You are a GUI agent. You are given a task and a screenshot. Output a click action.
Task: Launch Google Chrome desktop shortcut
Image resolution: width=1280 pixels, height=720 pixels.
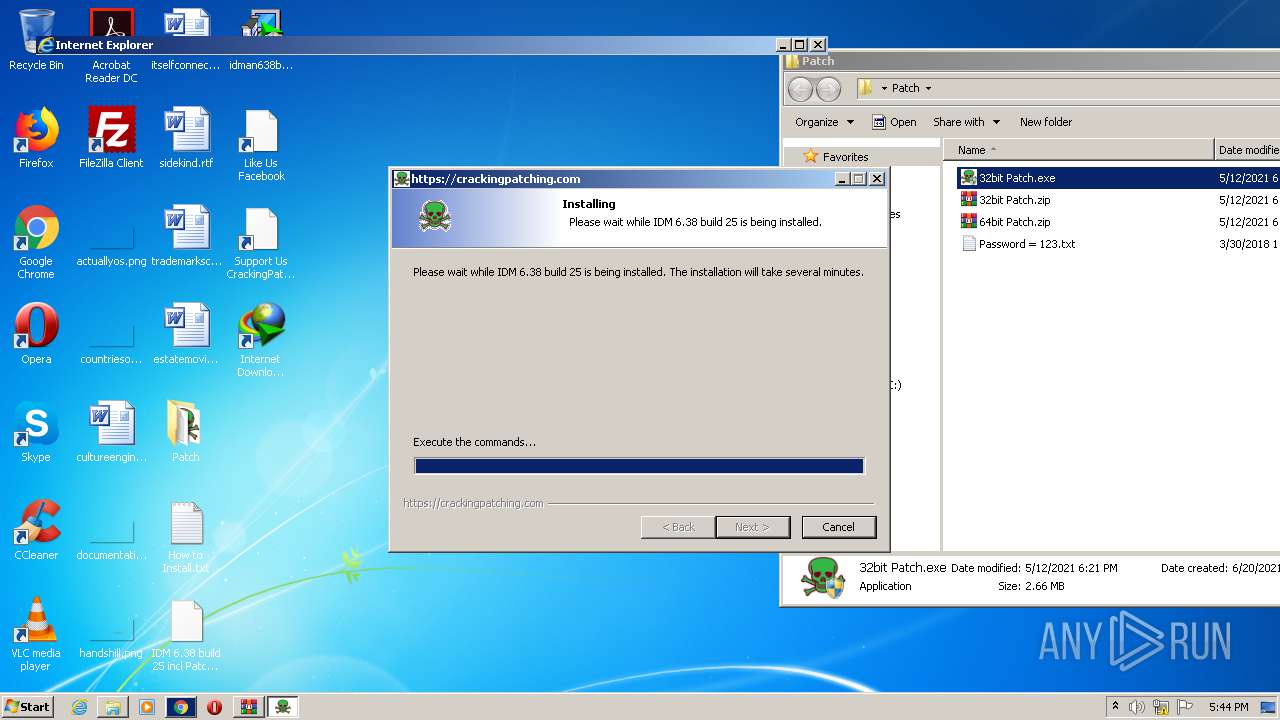[36, 242]
